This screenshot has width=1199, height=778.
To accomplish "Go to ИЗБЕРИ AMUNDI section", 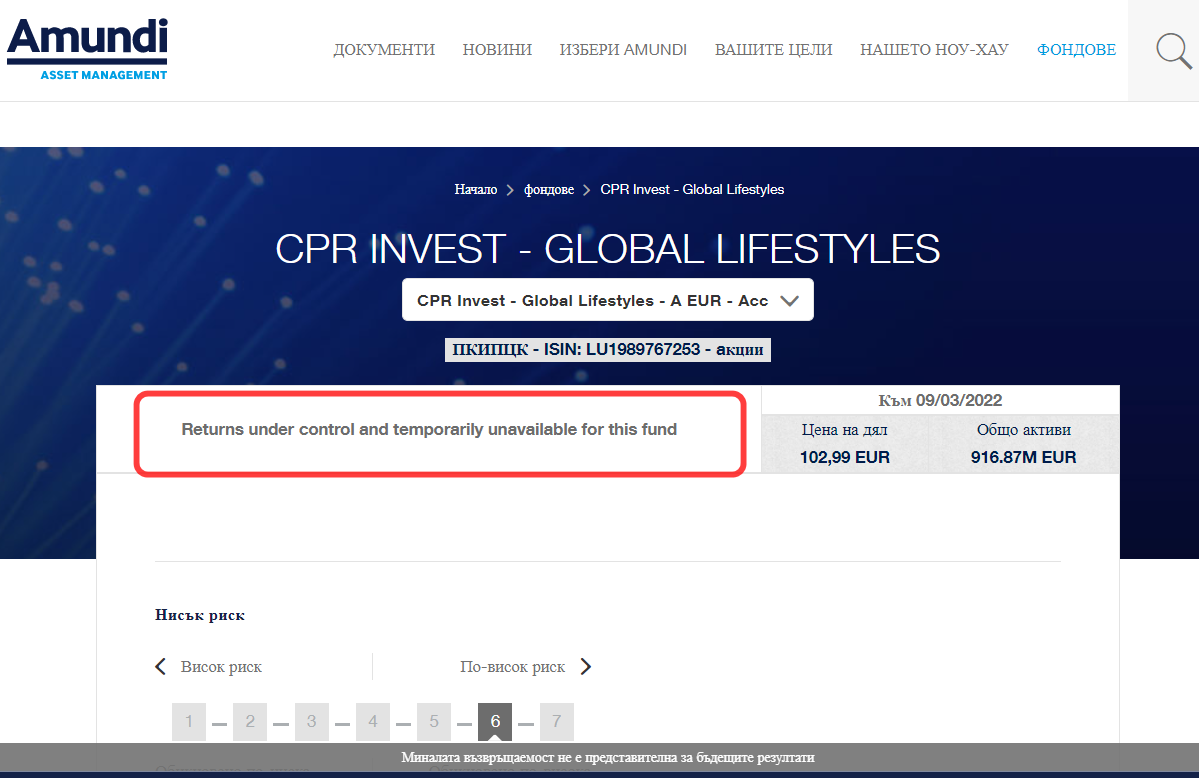I will (x=623, y=50).
